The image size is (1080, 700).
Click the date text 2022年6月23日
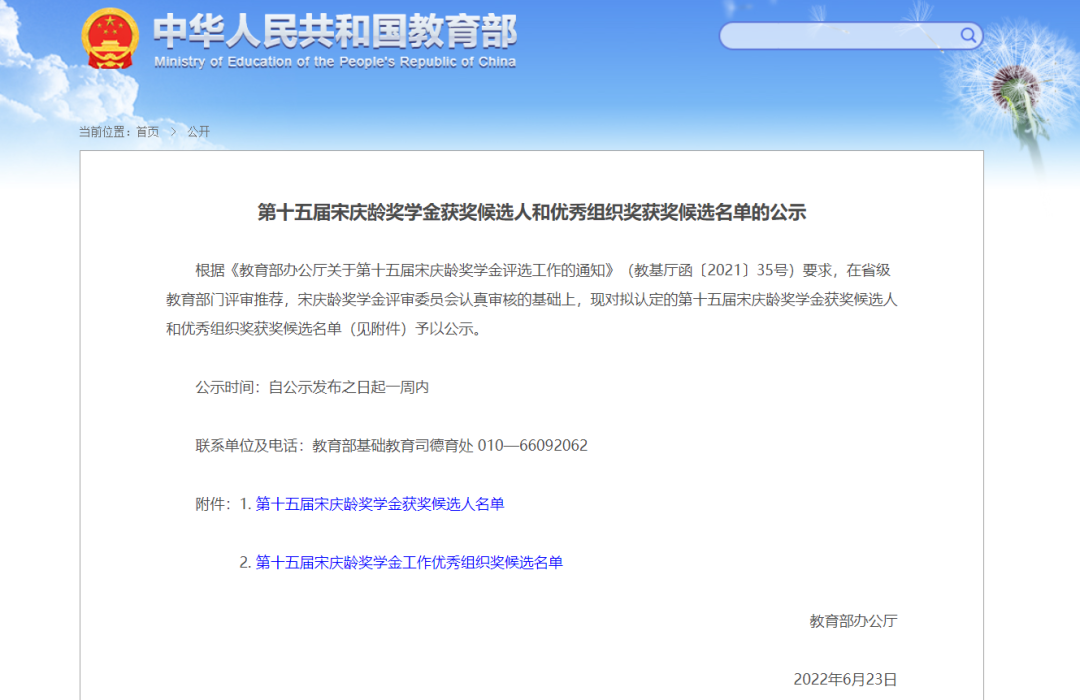(845, 679)
